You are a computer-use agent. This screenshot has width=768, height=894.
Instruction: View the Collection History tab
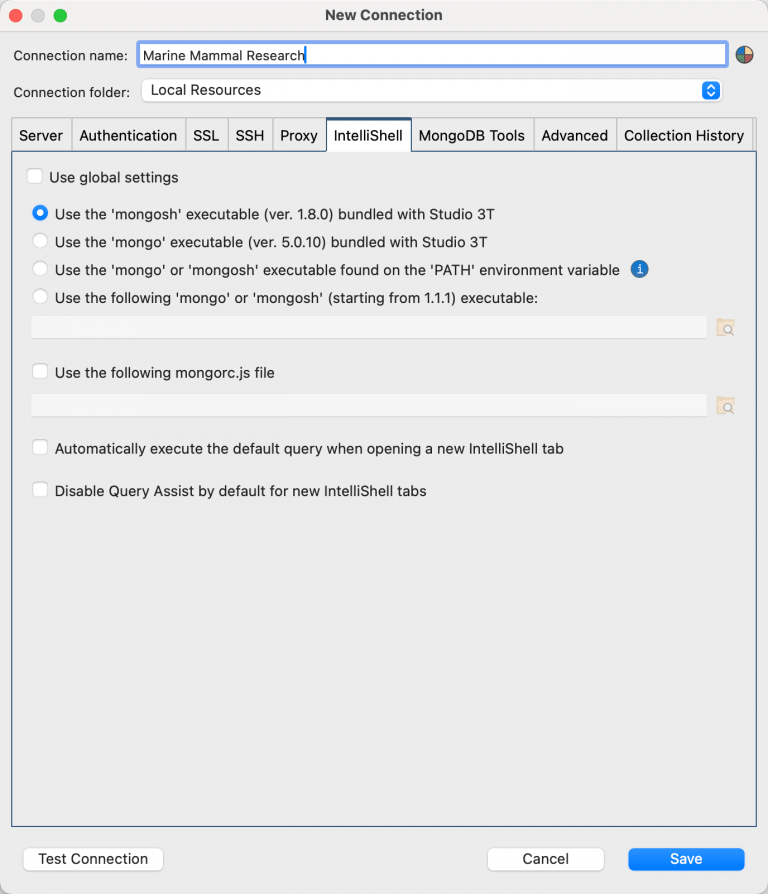pos(684,135)
